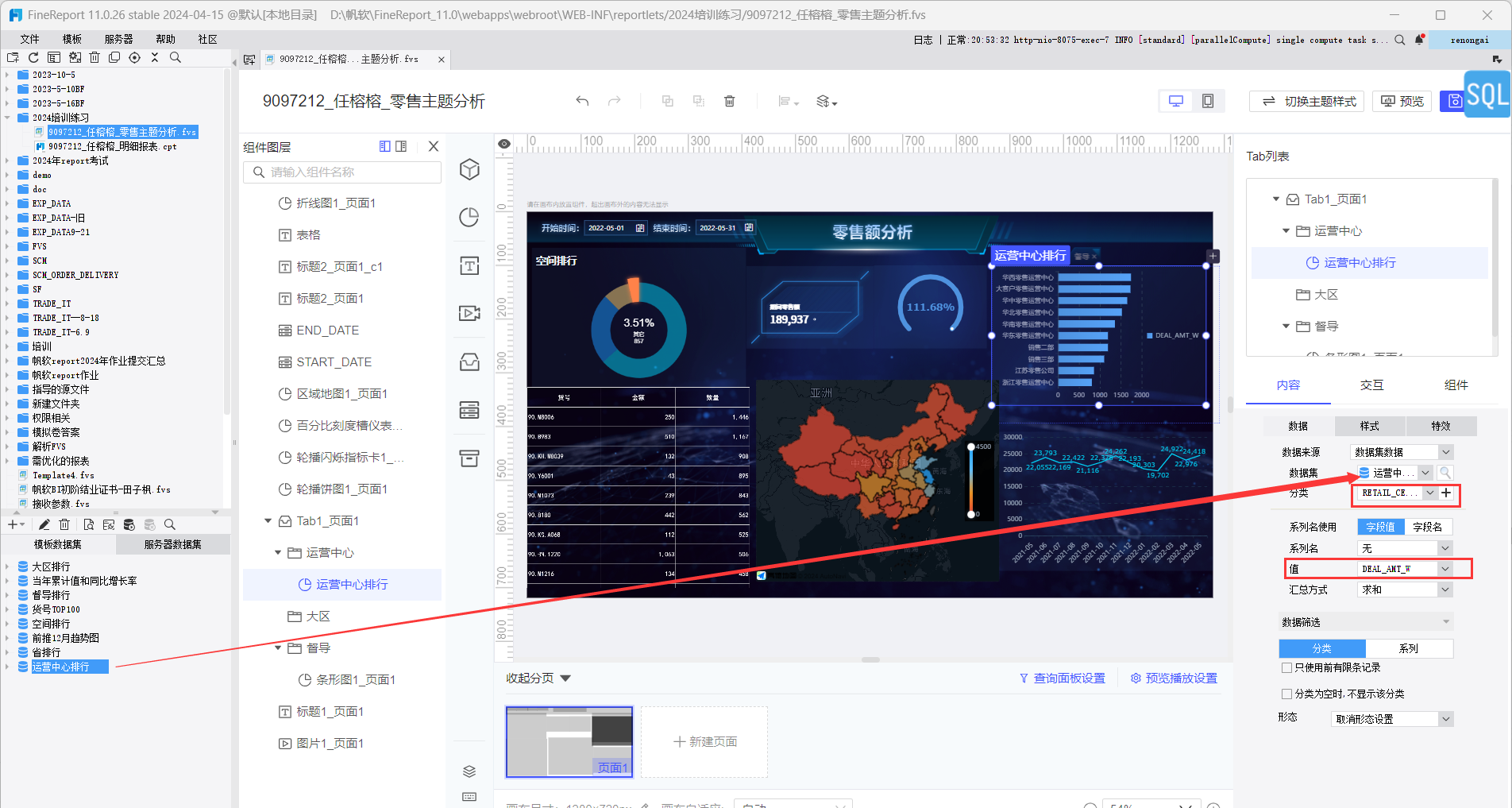Select 字段值 series name option
This screenshot has height=808, width=1512.
[x=1380, y=527]
